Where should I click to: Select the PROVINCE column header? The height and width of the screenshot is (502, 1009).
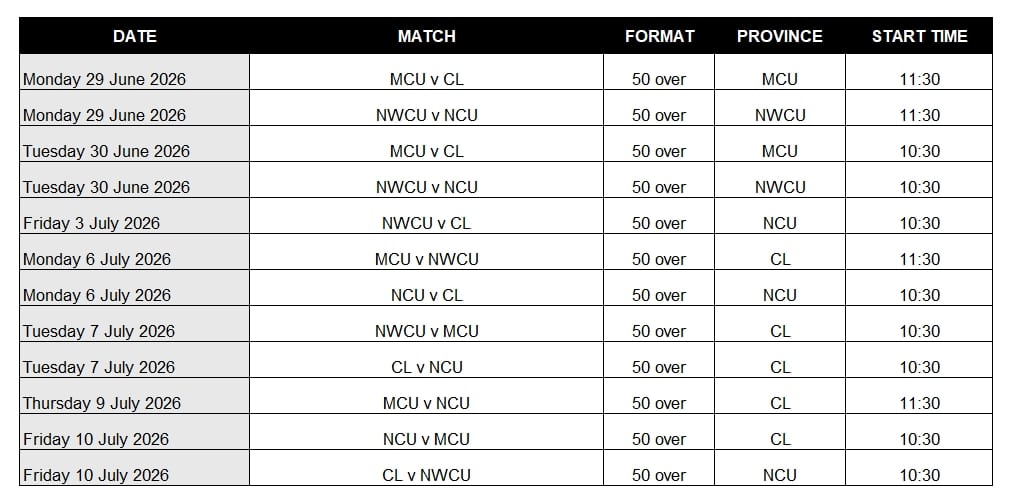[x=779, y=36]
